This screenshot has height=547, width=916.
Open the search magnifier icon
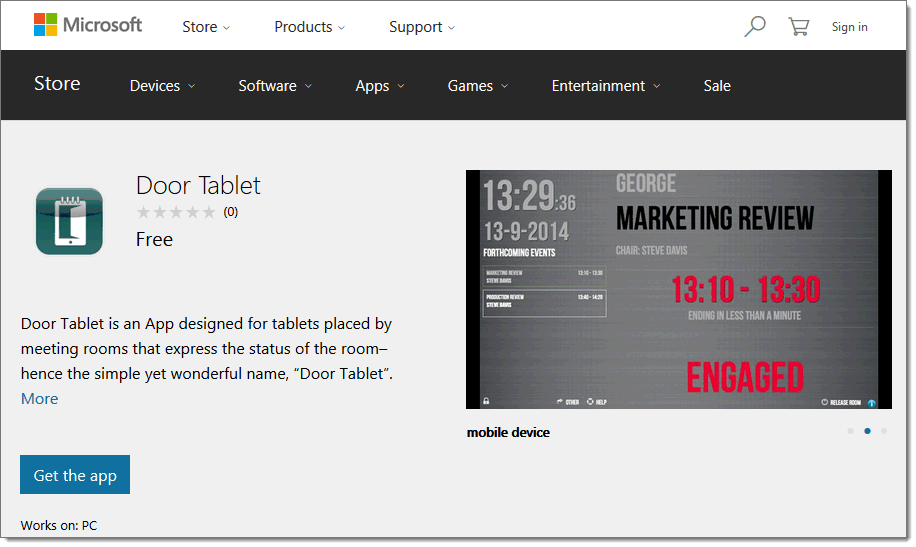(755, 27)
